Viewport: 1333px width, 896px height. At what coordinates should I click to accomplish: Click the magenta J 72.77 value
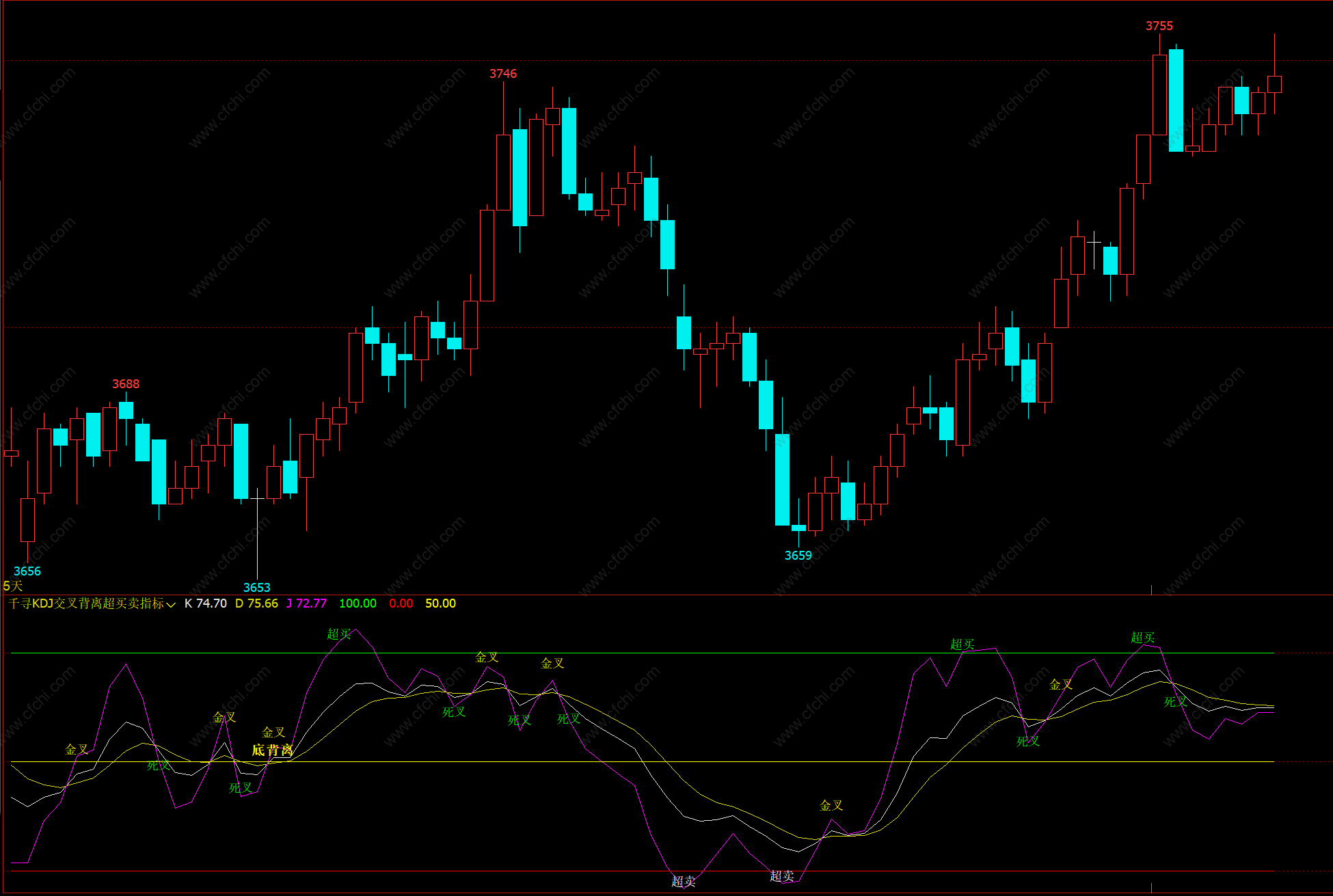[306, 603]
